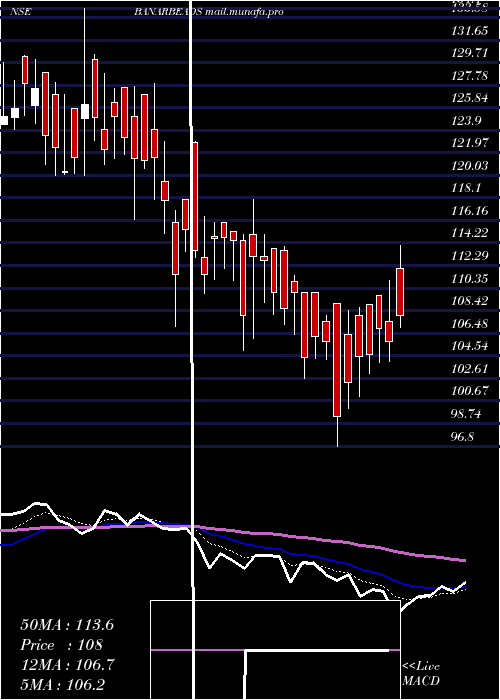
Task: Click the 100.67 price axis label
Action: tap(469, 391)
